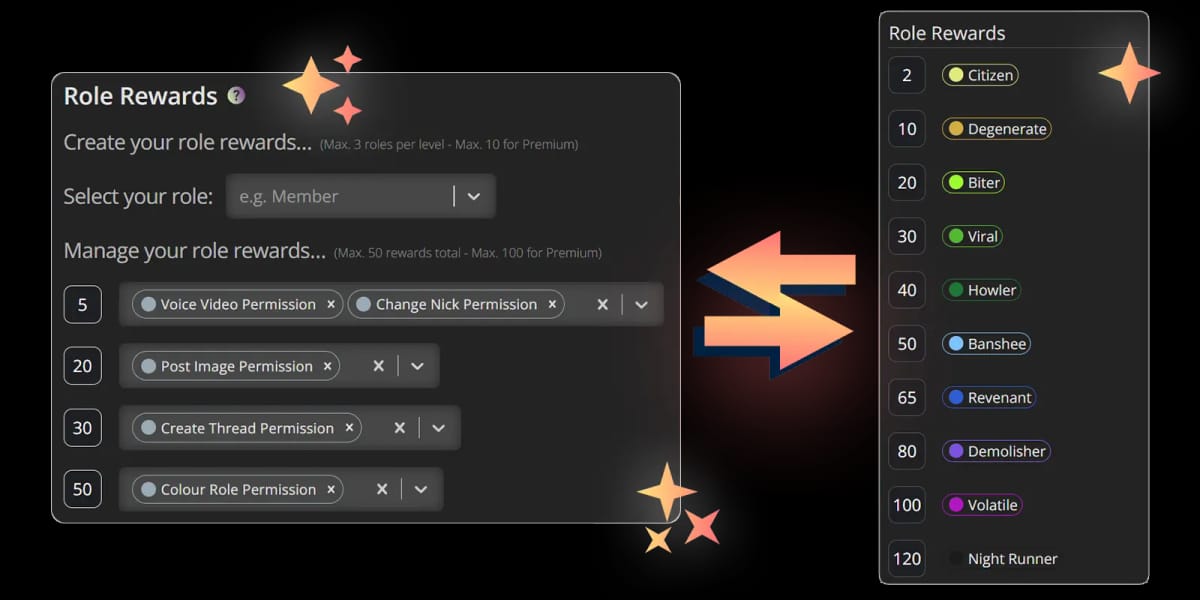The height and width of the screenshot is (600, 1200).
Task: Click the Role Rewards help question icon
Action: click(236, 96)
